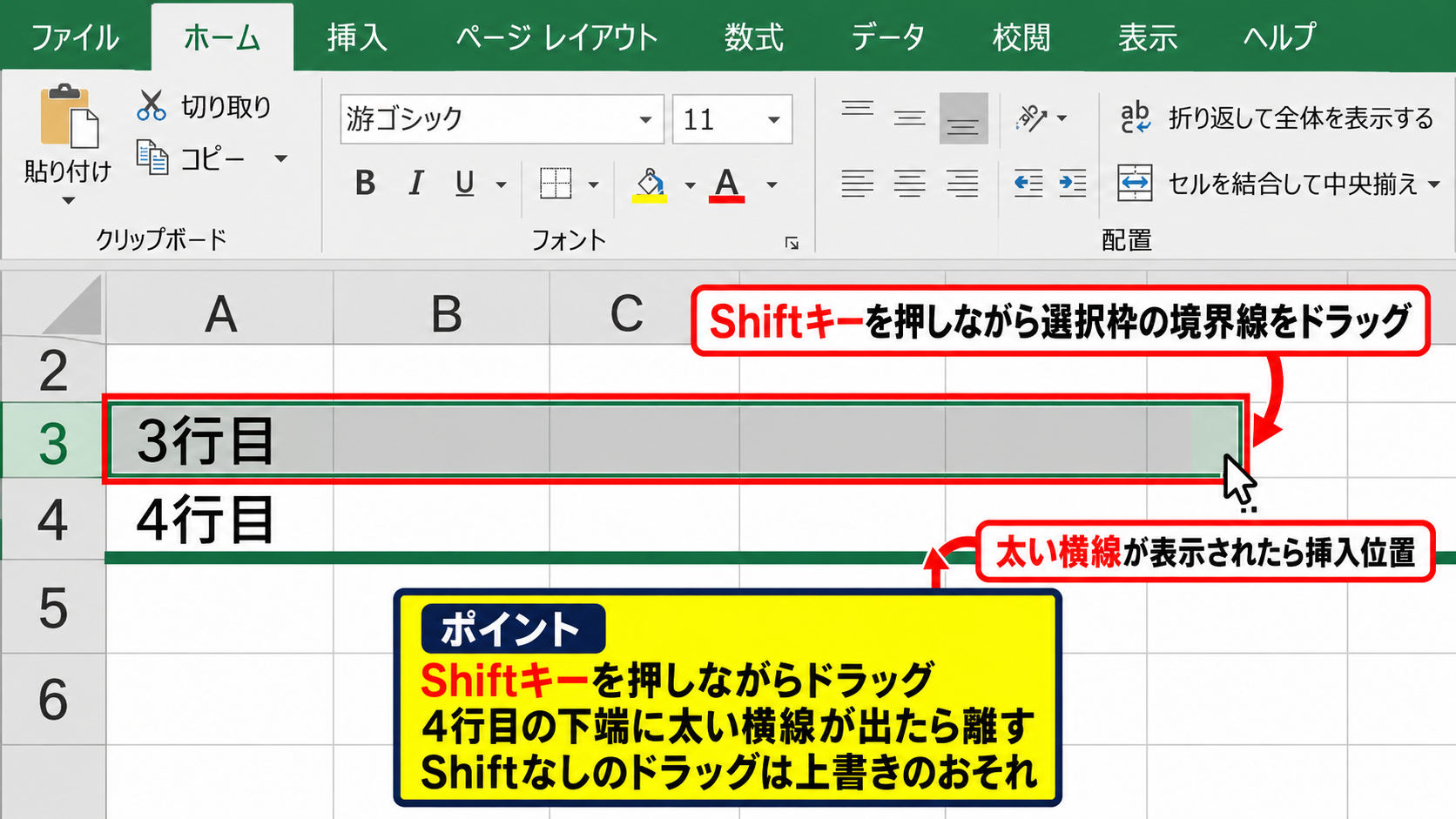Click the Fill Color paint bucket icon
Viewport: 1456px width, 819px height.
point(650,185)
